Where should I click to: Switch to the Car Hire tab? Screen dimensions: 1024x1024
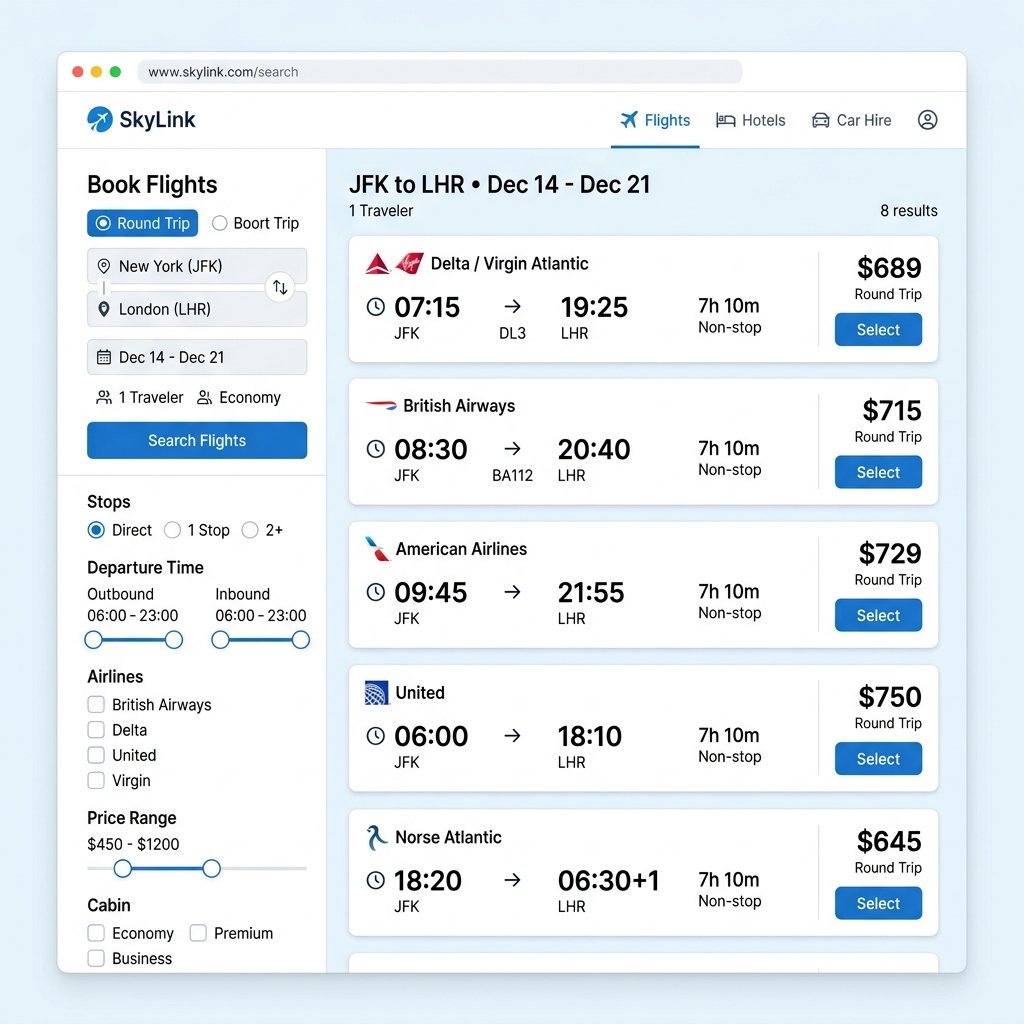[x=851, y=120]
